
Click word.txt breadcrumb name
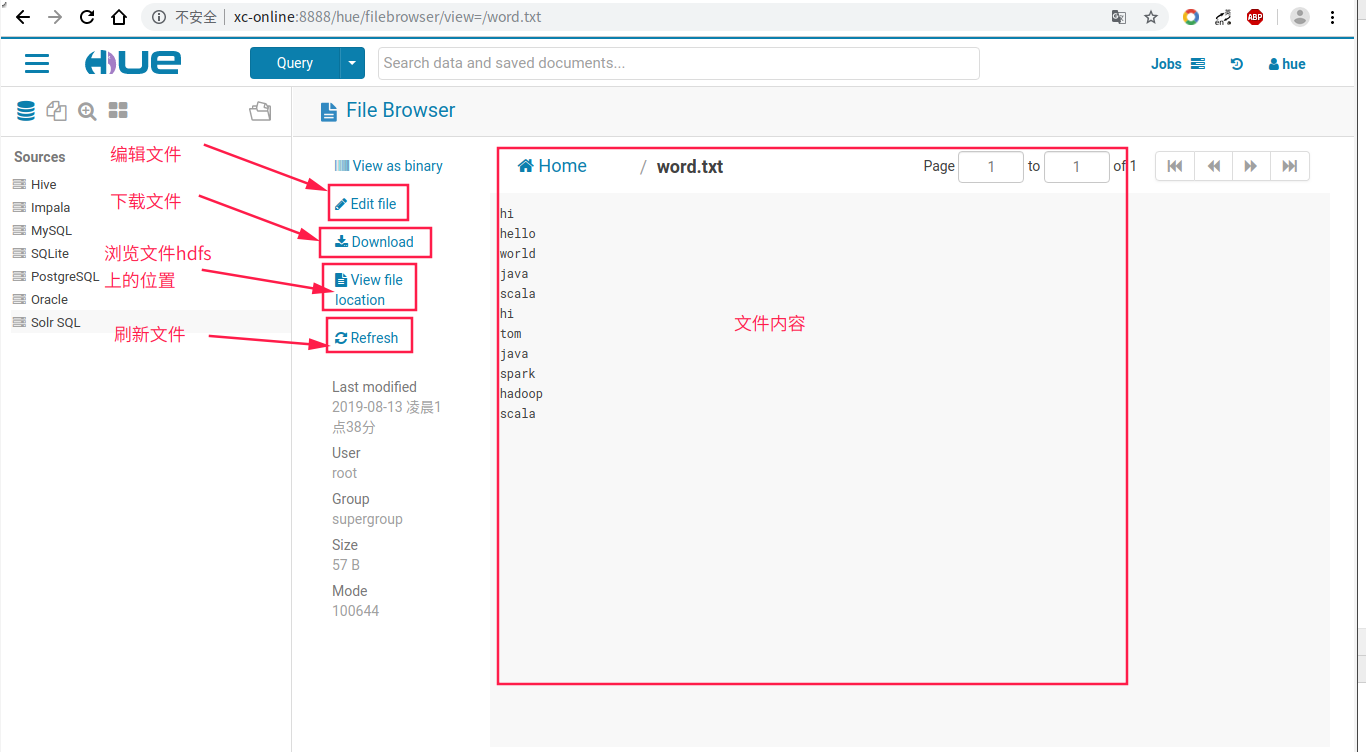point(690,167)
